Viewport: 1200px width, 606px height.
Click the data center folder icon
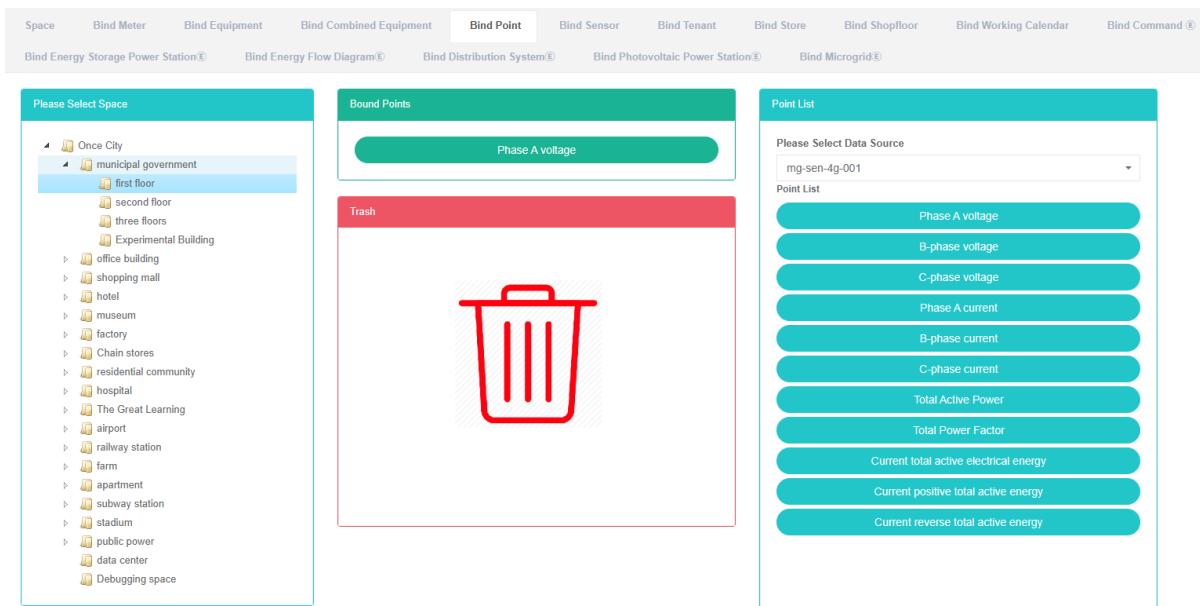tap(86, 560)
